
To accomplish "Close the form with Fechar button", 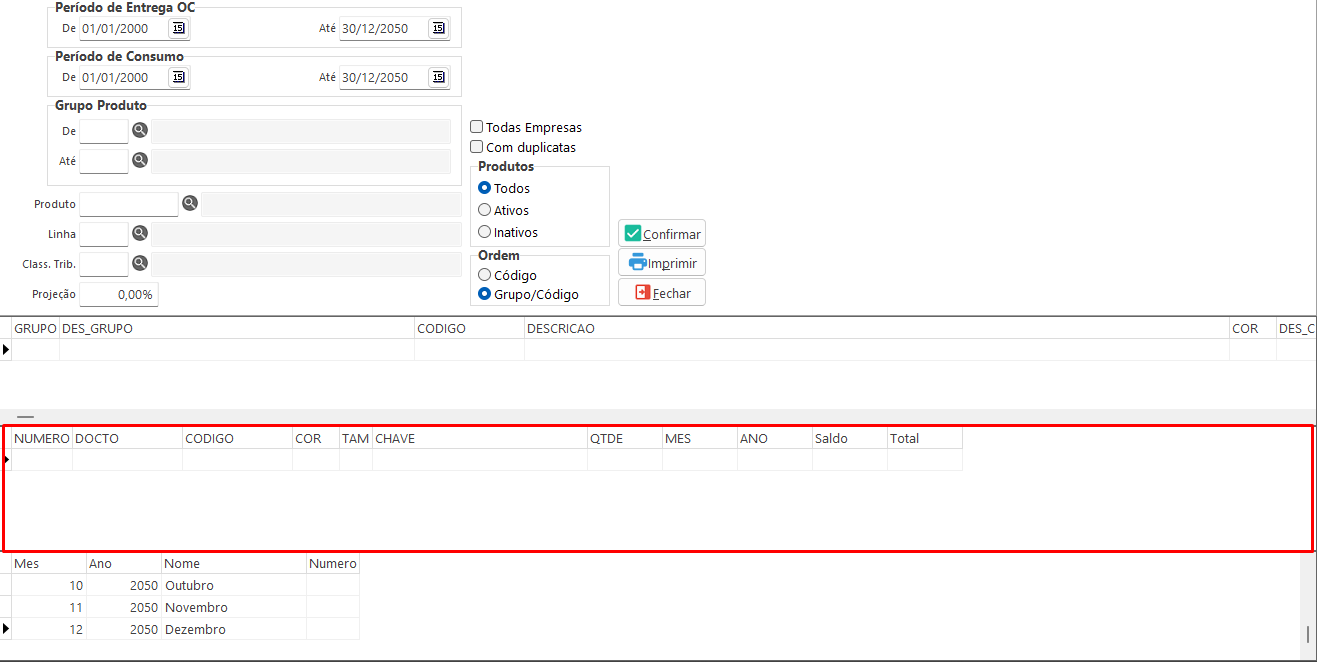I will [x=662, y=292].
